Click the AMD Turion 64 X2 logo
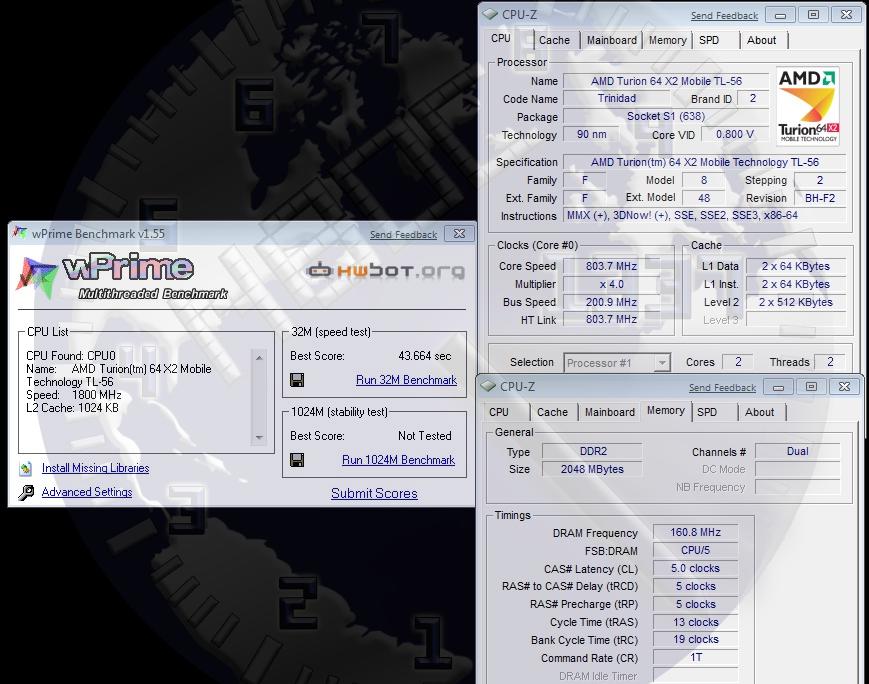 pos(807,105)
